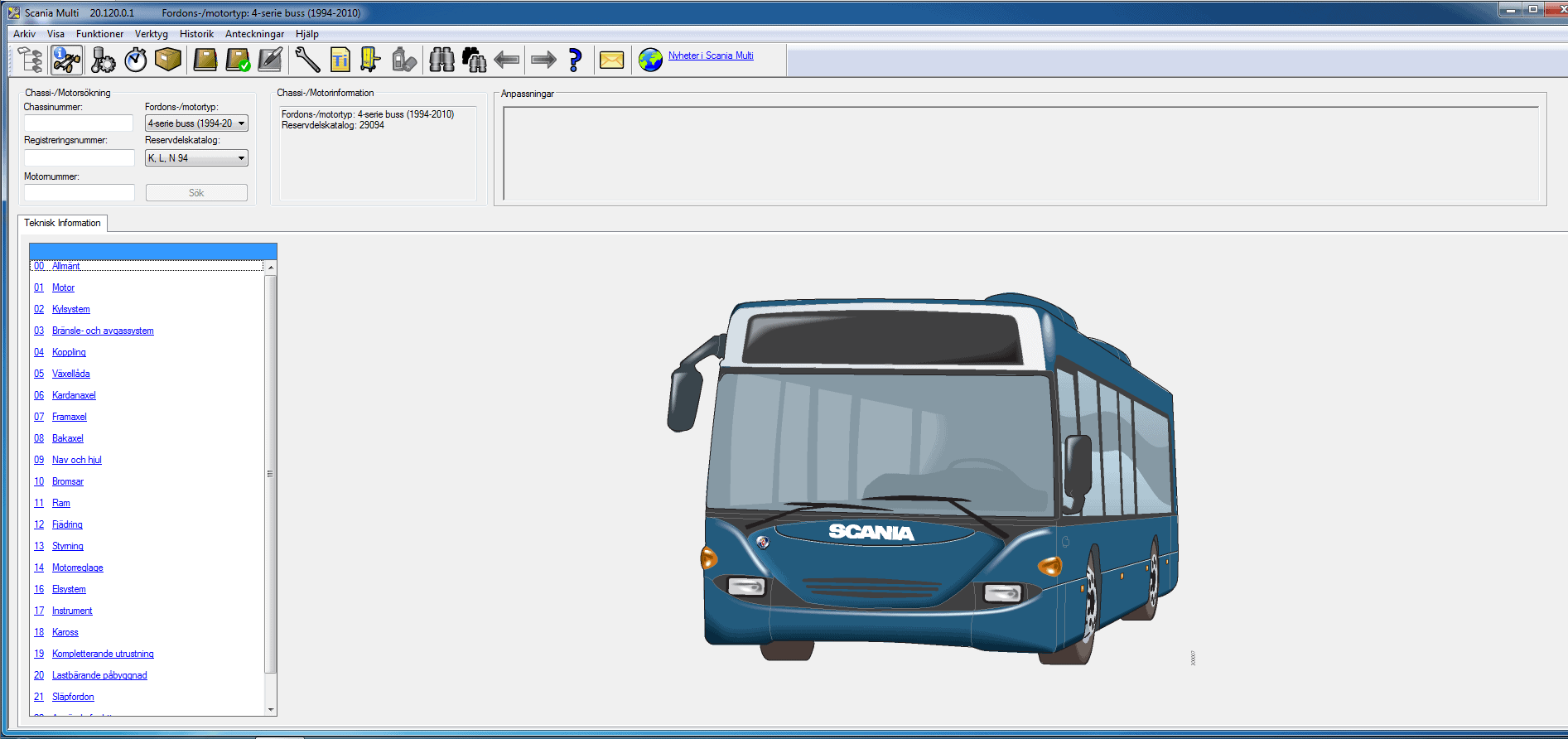Open the book with green checkmark icon
Viewport: 1568px width, 739px height.
click(x=239, y=60)
